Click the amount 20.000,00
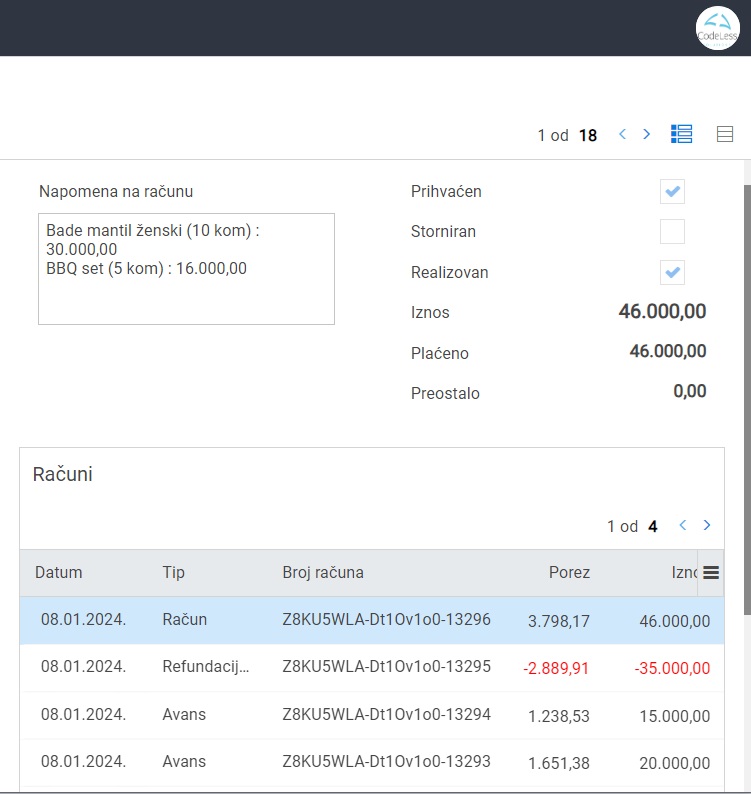Image resolution: width=751 pixels, height=794 pixels. (675, 763)
